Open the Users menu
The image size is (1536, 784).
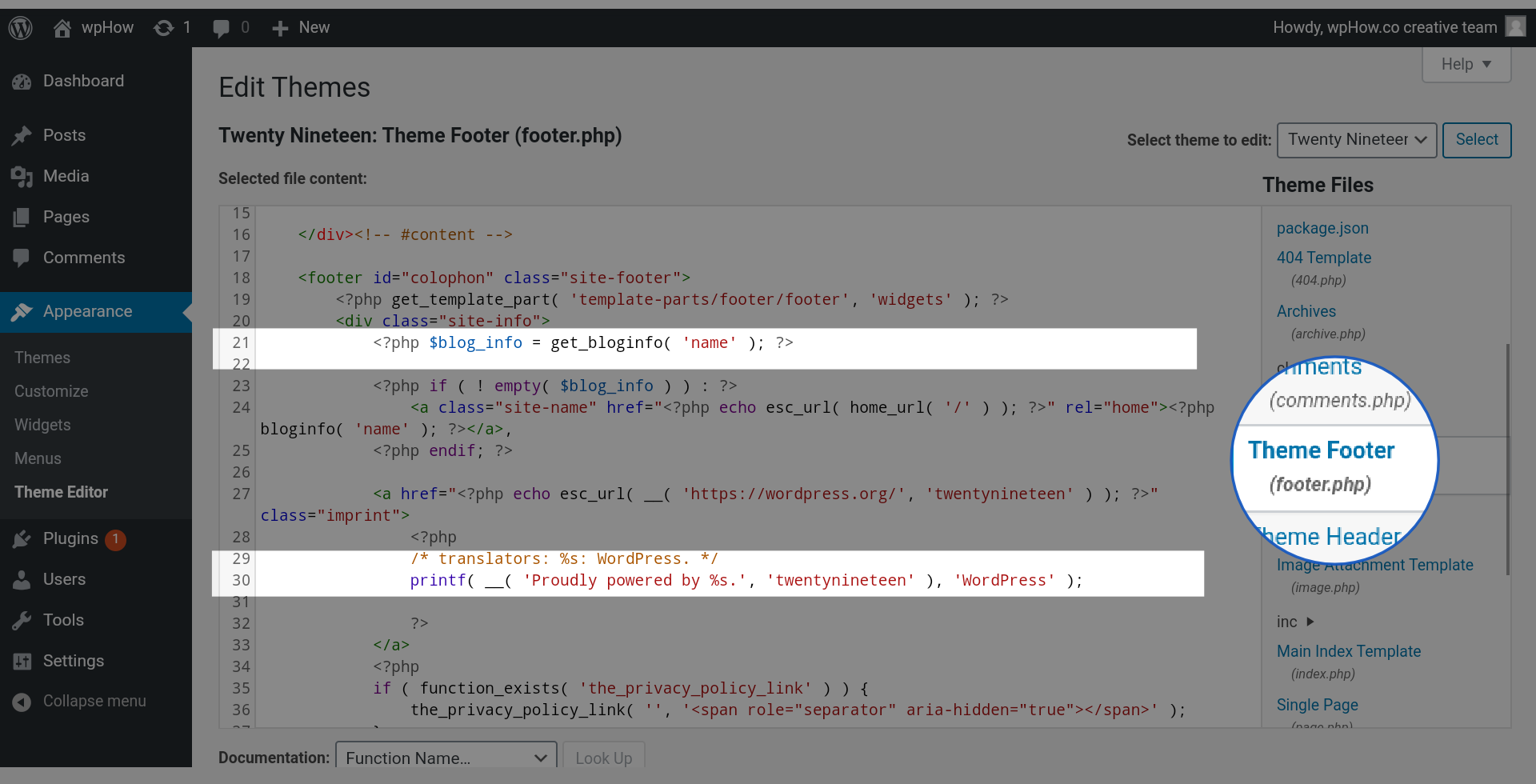(64, 579)
